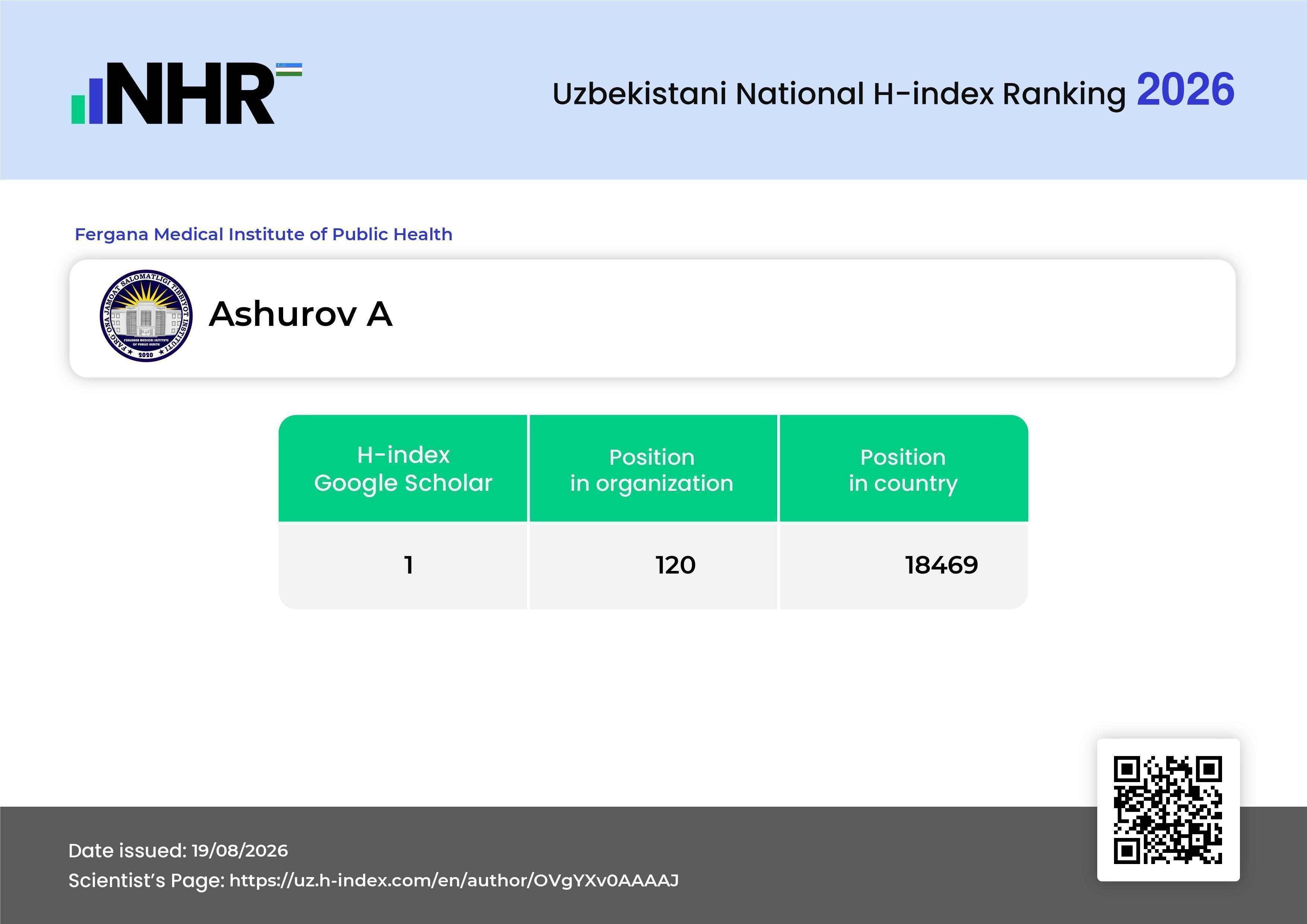This screenshot has height=924, width=1307.
Task: Click the Position in country header
Action: [903, 468]
